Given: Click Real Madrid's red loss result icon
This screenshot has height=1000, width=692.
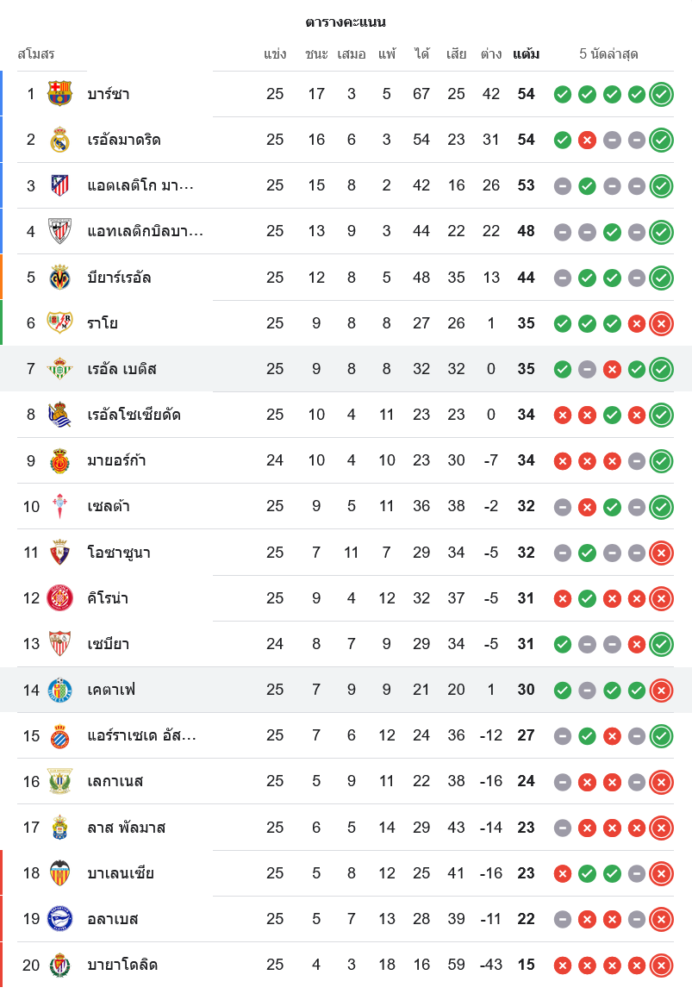Looking at the screenshot, I should (587, 140).
